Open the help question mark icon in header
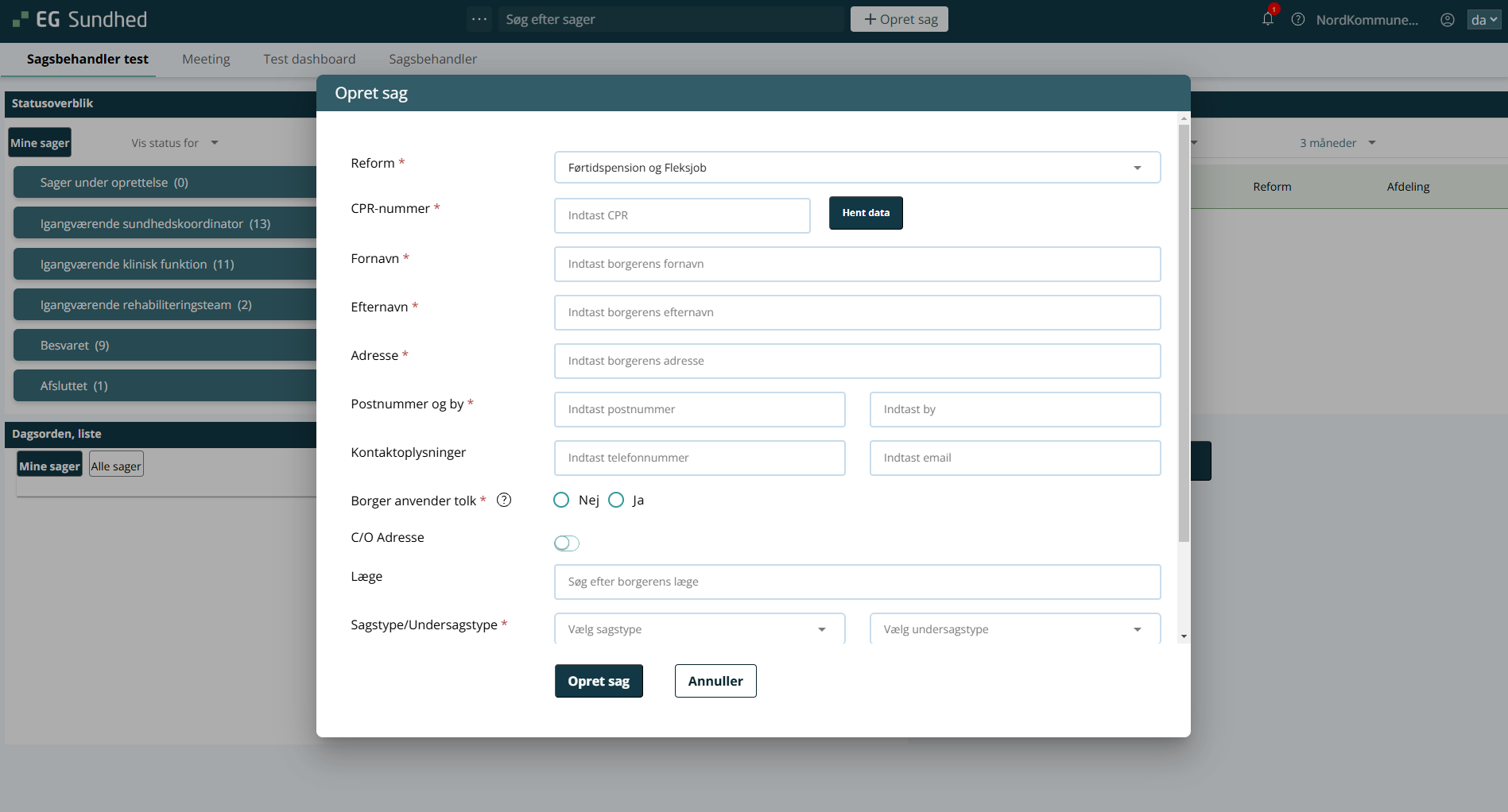1508x812 pixels. [x=1298, y=20]
